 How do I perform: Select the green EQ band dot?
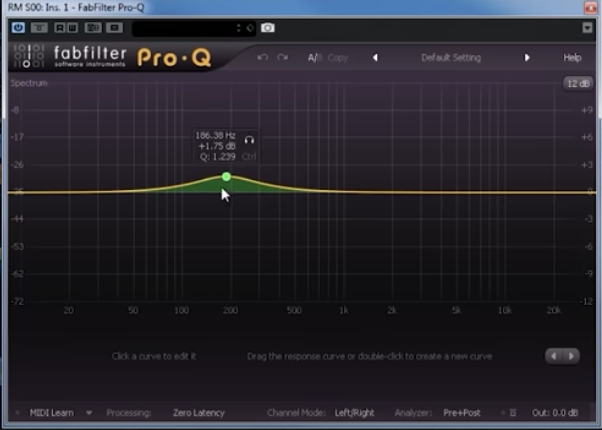click(x=226, y=177)
